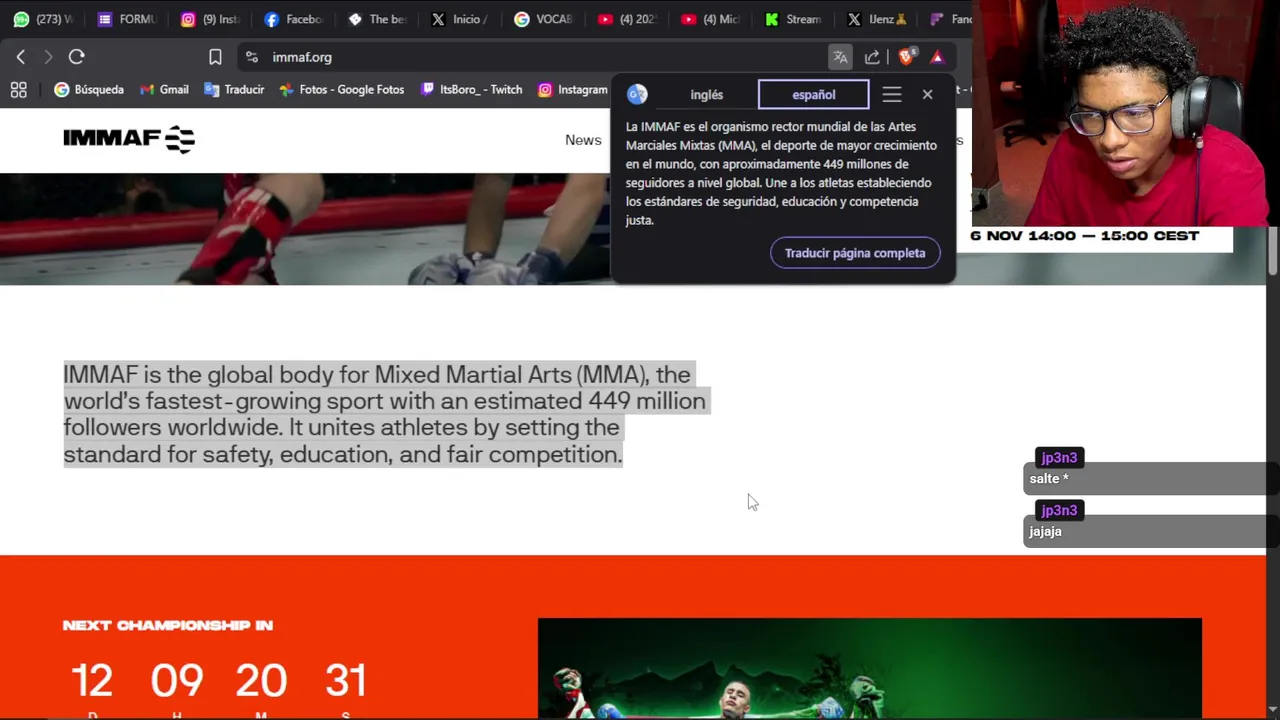Click the 449 millones translated text
Screen dimensions: 1280x720
pos(866,164)
